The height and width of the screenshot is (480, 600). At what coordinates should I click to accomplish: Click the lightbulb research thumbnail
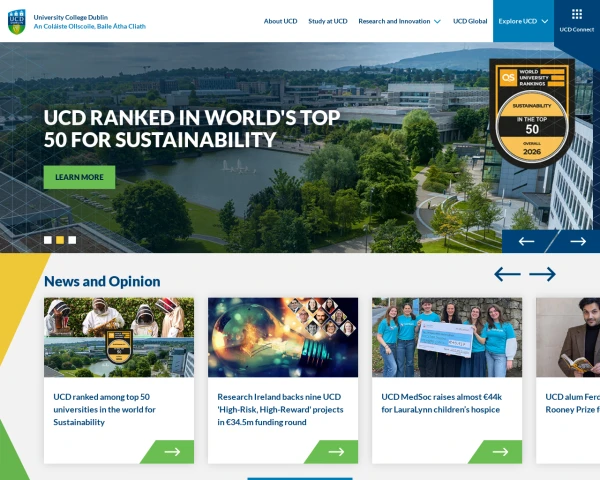click(283, 337)
